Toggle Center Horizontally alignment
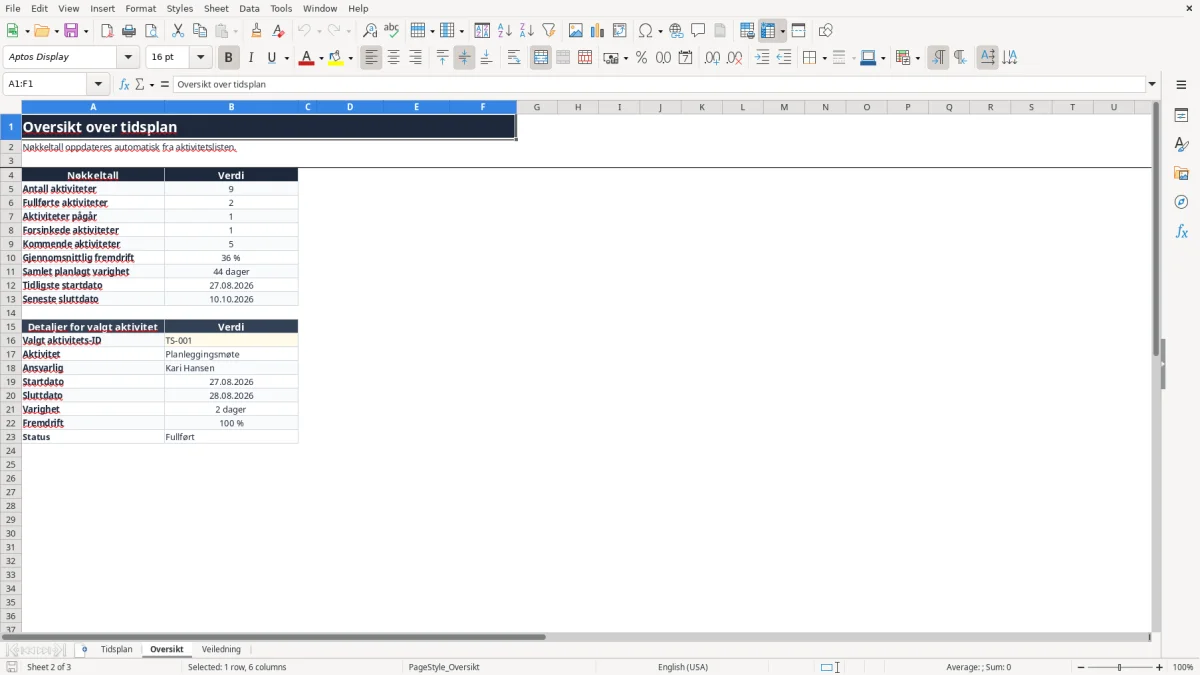 393,58
